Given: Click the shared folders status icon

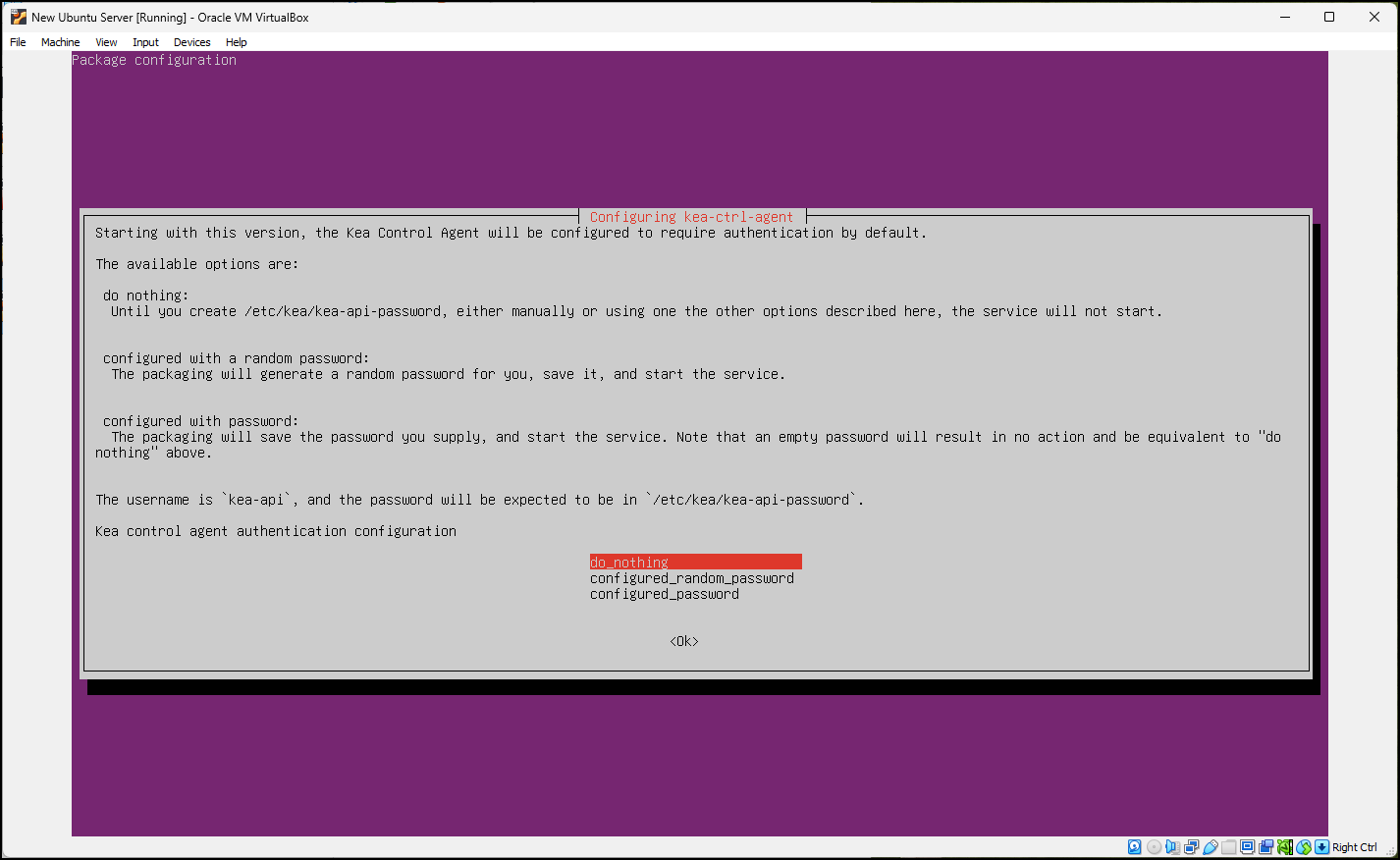Looking at the screenshot, I should [x=1227, y=846].
